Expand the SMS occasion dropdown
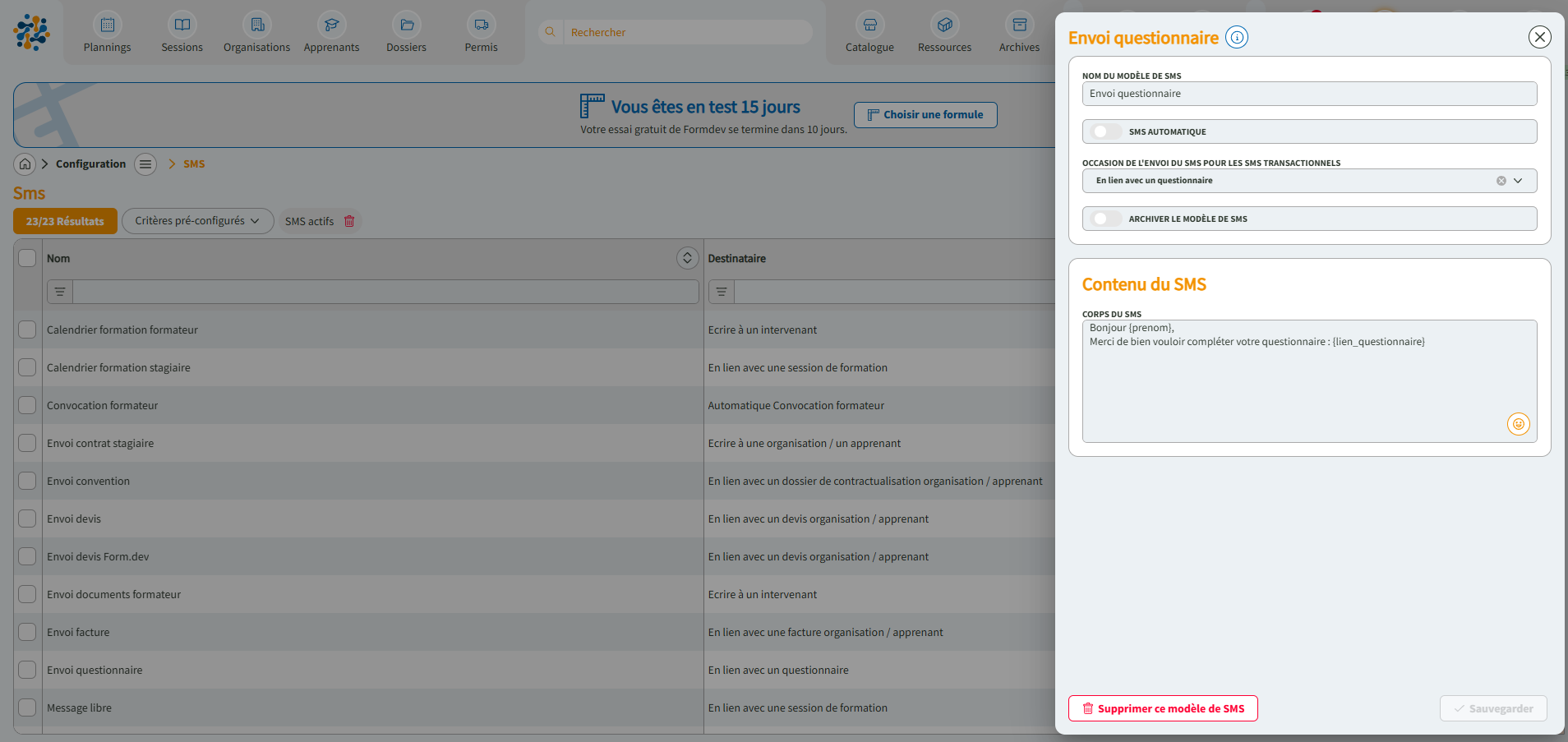Screen dimensions: 1568x742 [x=1518, y=181]
